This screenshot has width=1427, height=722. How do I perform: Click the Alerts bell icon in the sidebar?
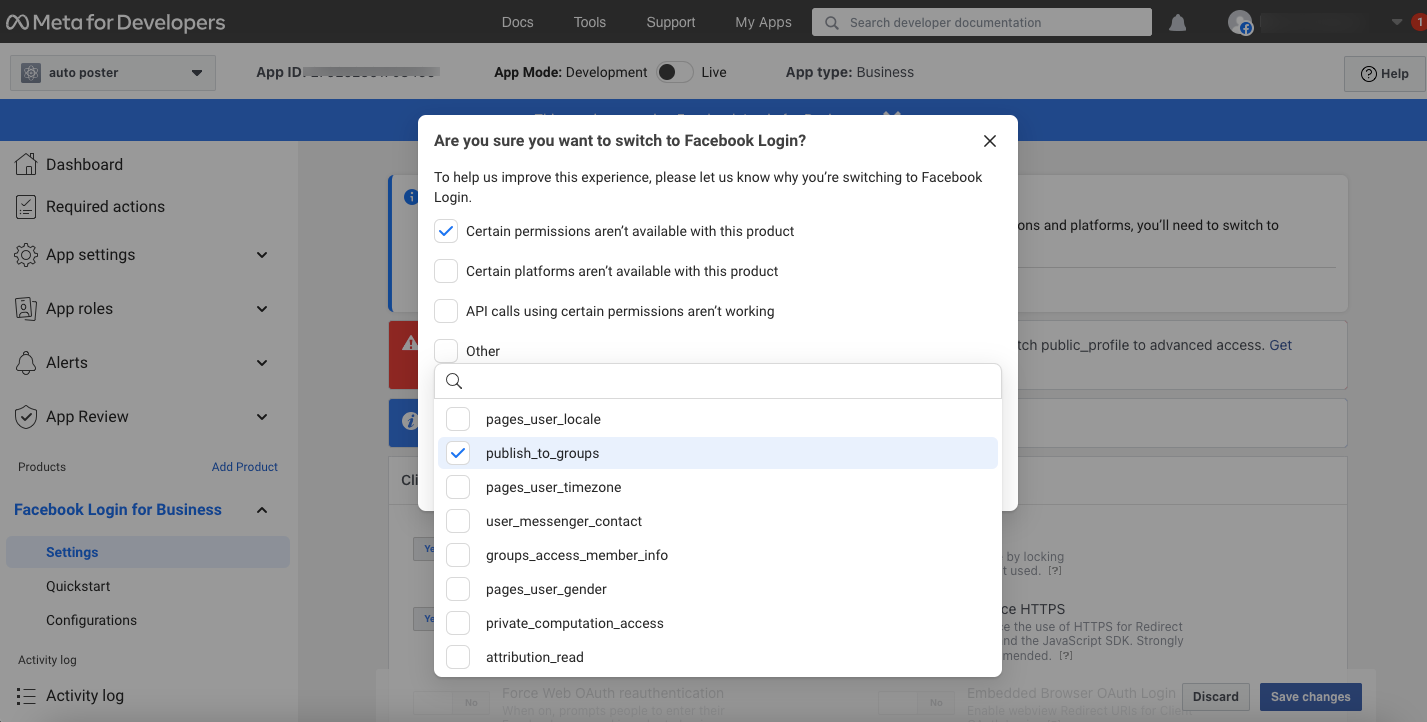click(26, 362)
